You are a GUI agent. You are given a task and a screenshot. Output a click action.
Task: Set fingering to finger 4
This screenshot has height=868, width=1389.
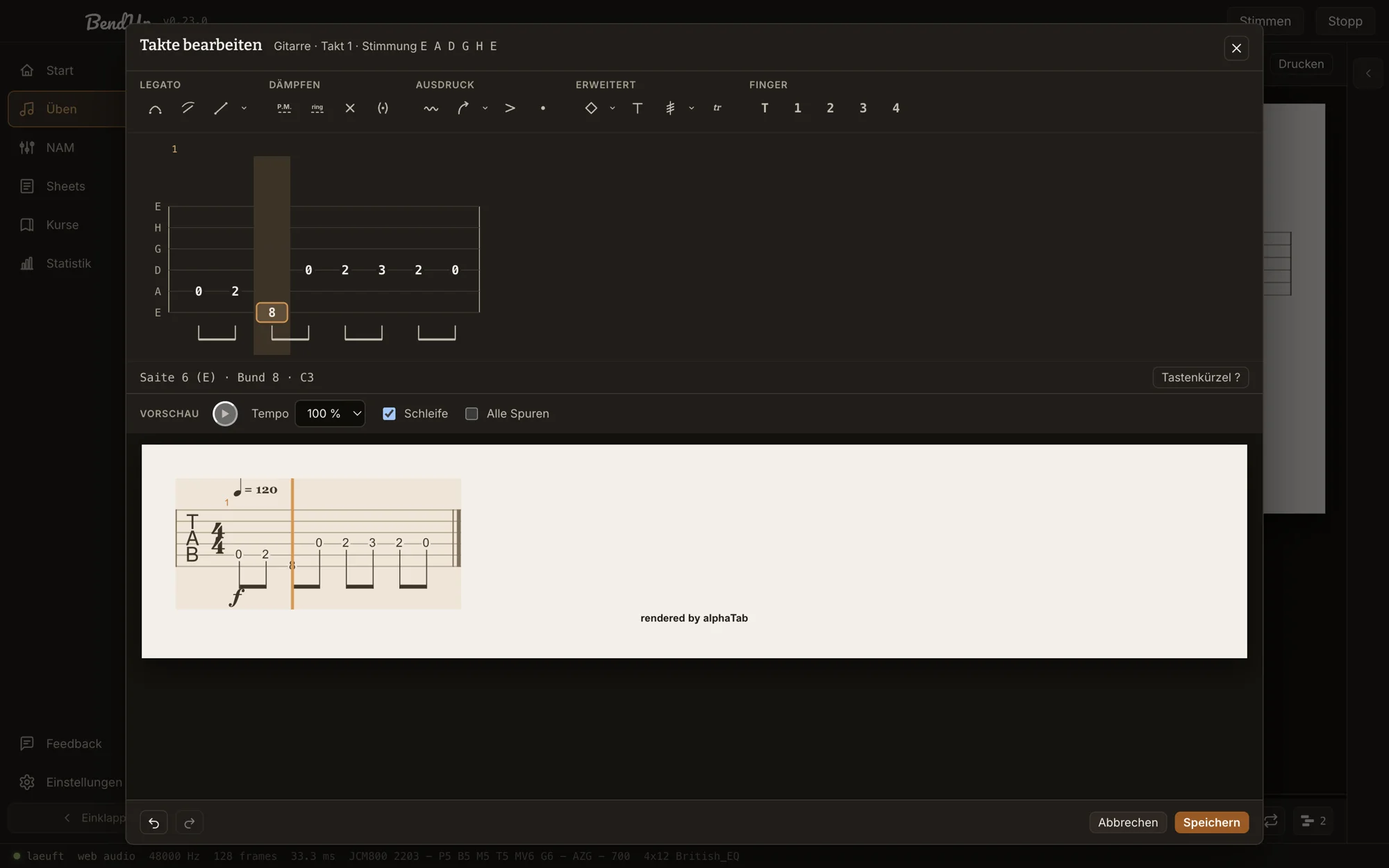tap(896, 108)
